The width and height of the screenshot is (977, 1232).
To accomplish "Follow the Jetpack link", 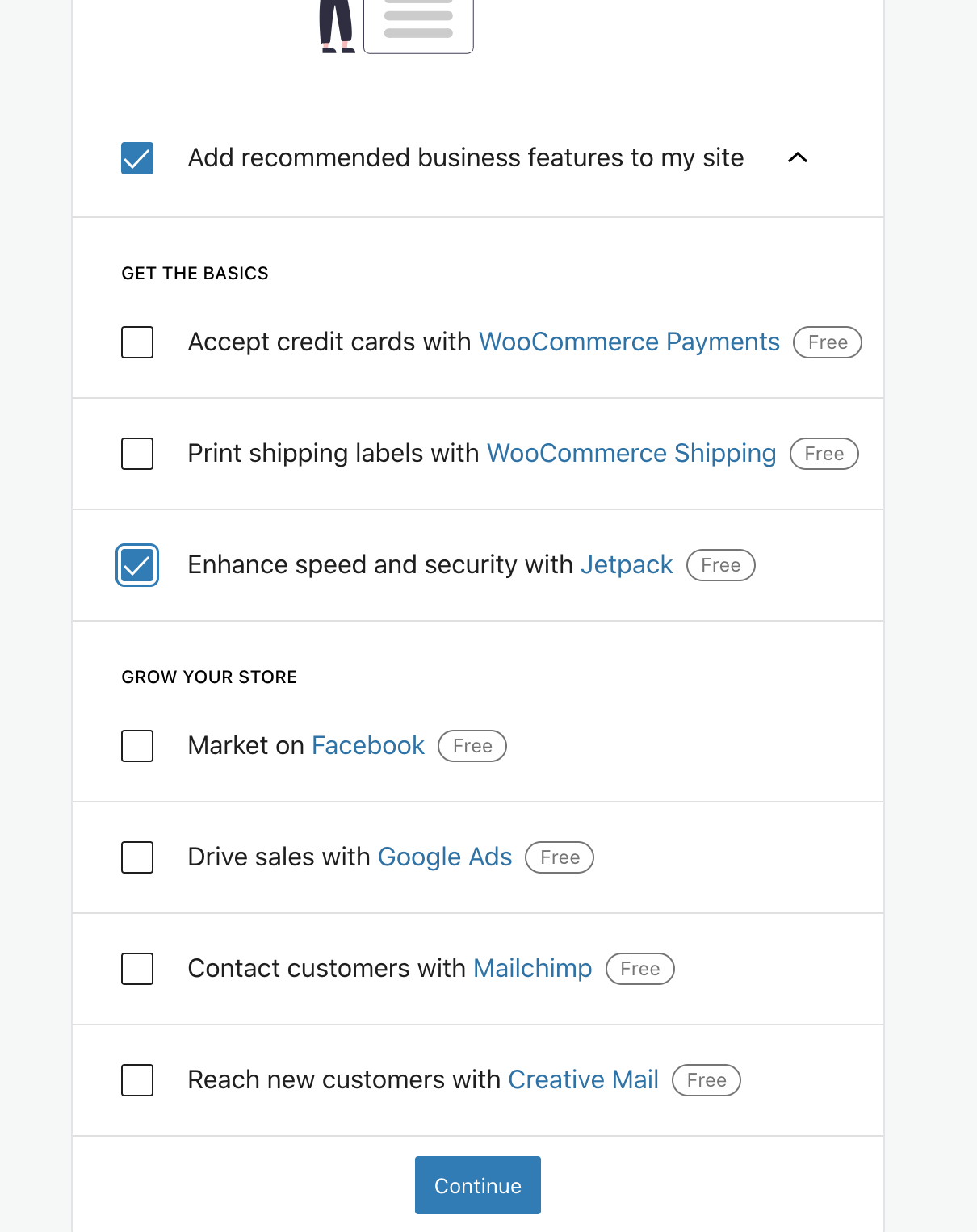I will [627, 565].
